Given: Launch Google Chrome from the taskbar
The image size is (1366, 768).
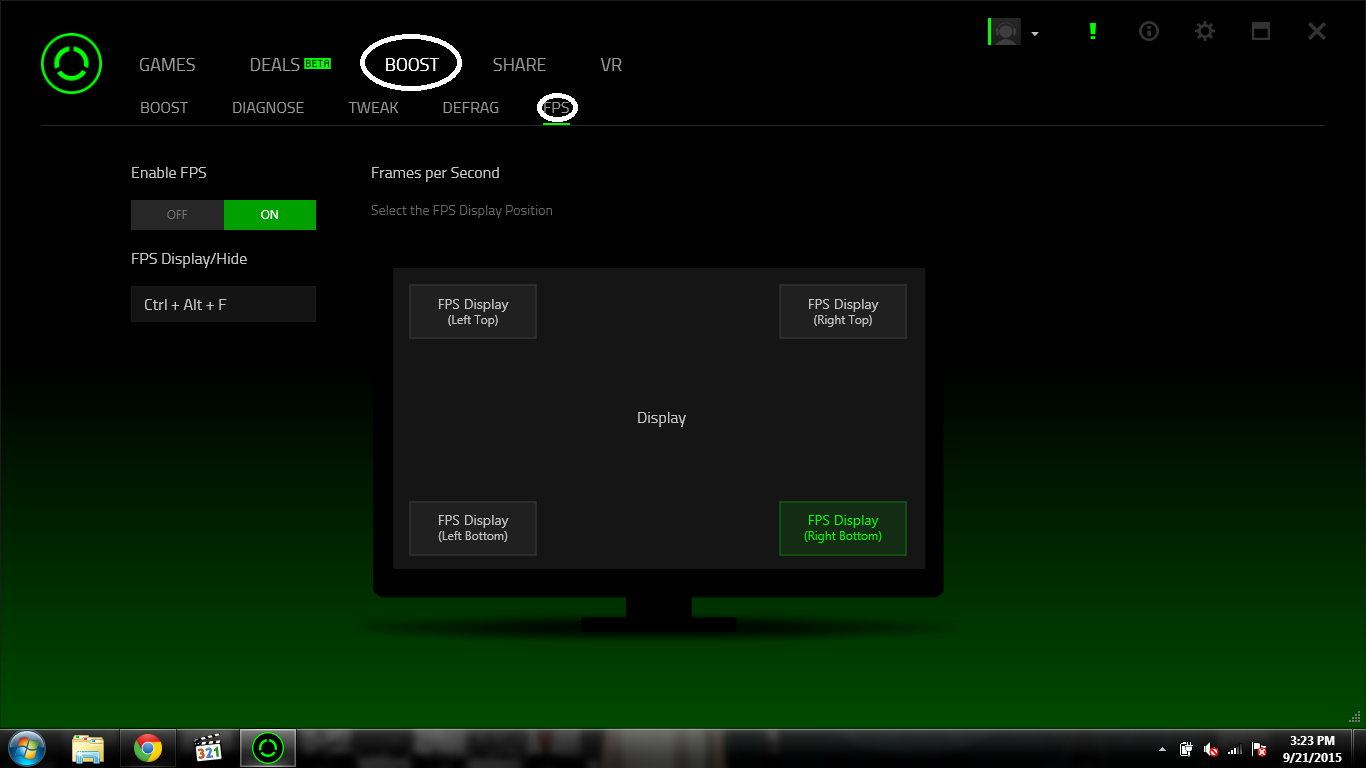Looking at the screenshot, I should tap(148, 747).
